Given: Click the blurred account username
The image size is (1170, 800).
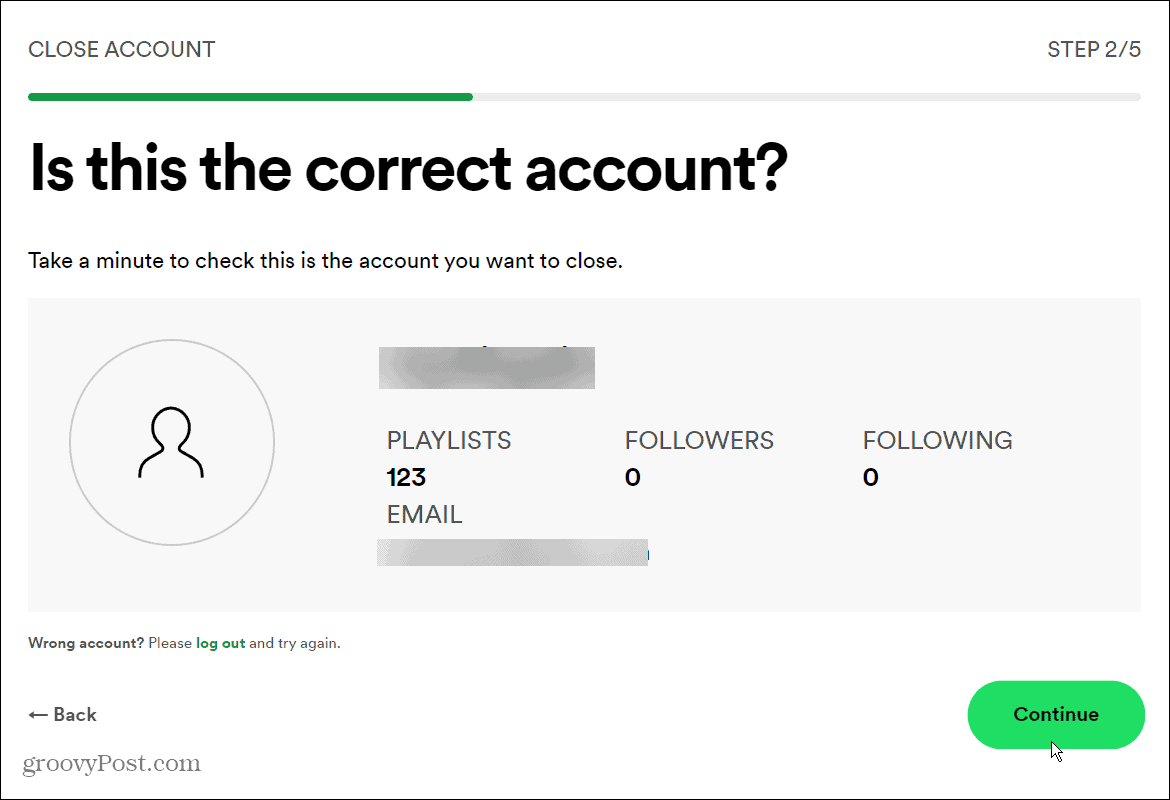Looking at the screenshot, I should point(486,367).
